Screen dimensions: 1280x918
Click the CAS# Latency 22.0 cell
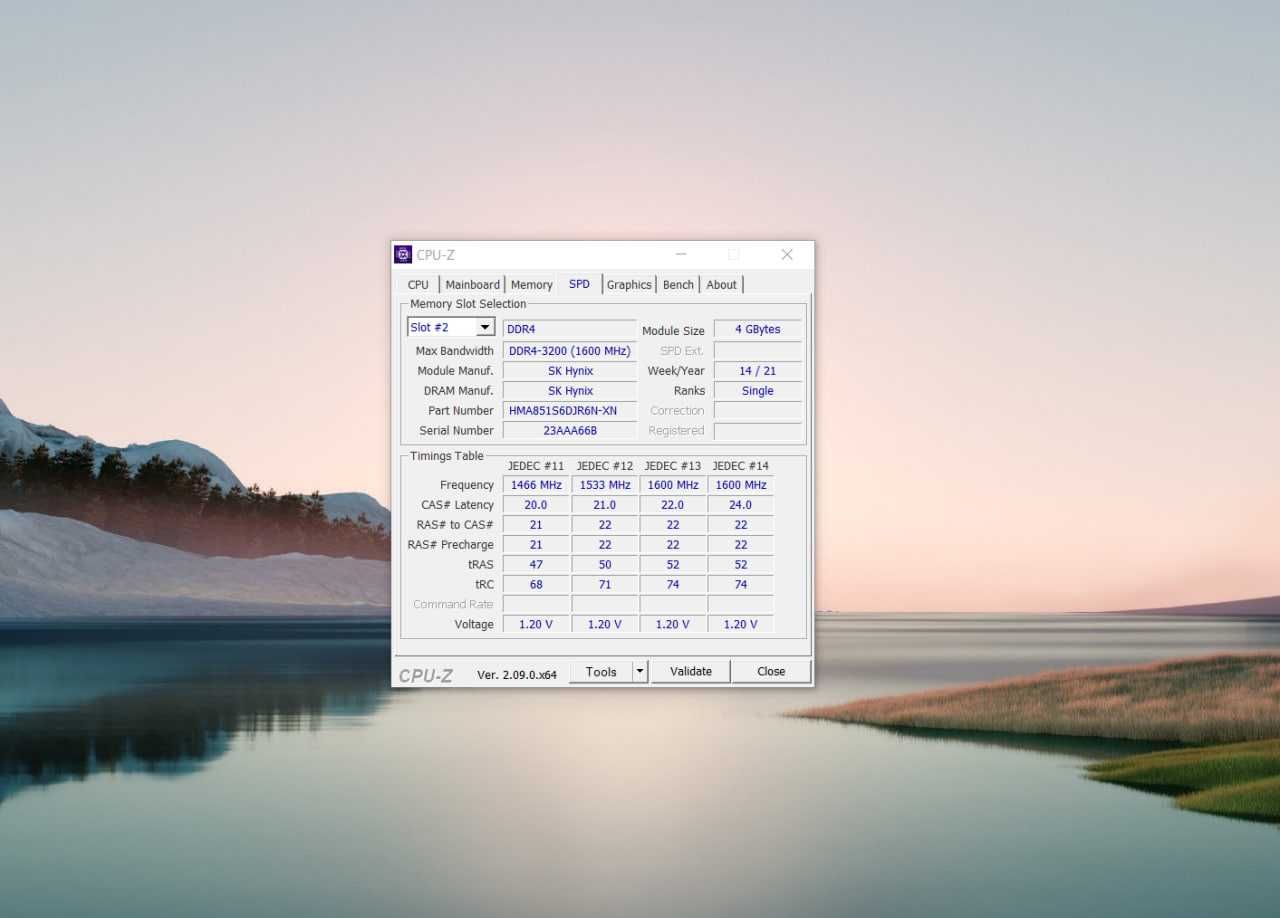673,505
